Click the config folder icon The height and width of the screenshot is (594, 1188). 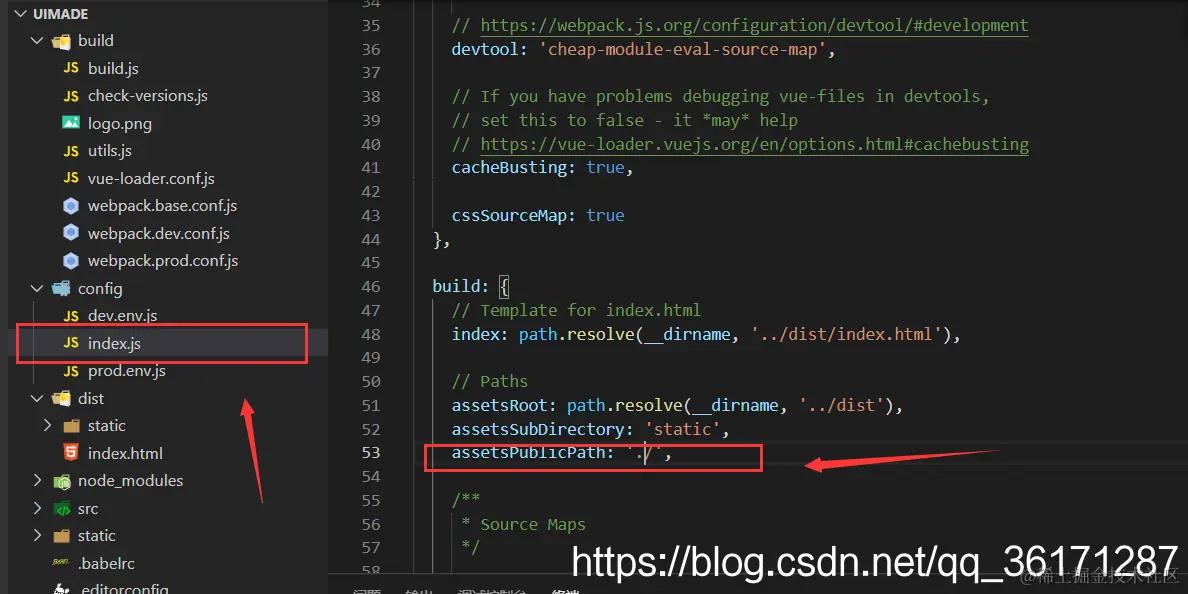[61, 289]
